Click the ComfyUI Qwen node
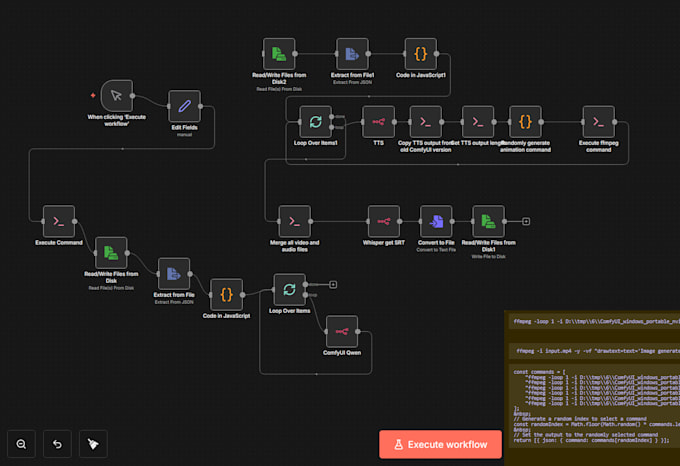Screen dimensions: 680x466 click(342, 332)
